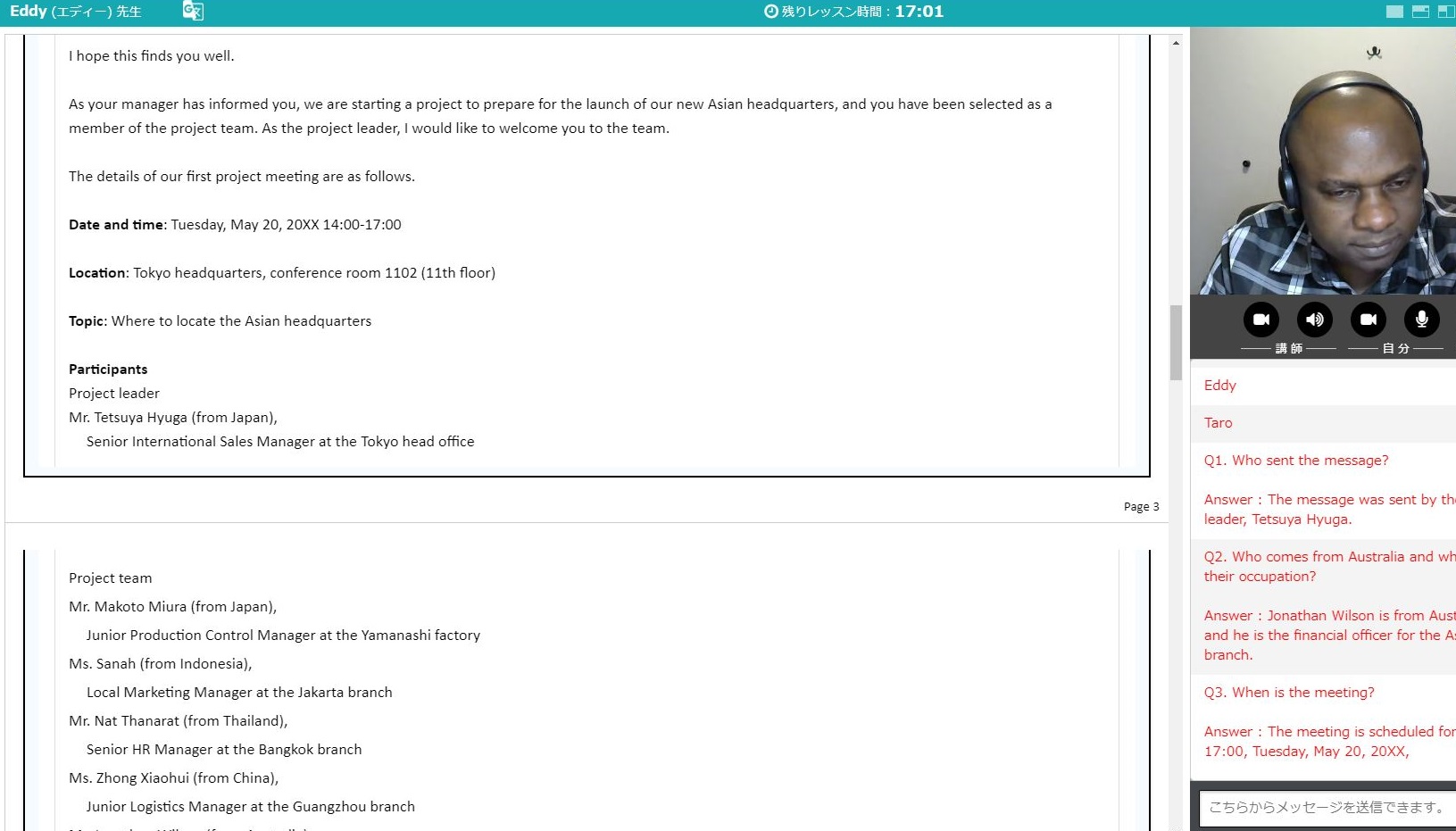Click the scroll-up arrow of textbook

tap(1176, 43)
